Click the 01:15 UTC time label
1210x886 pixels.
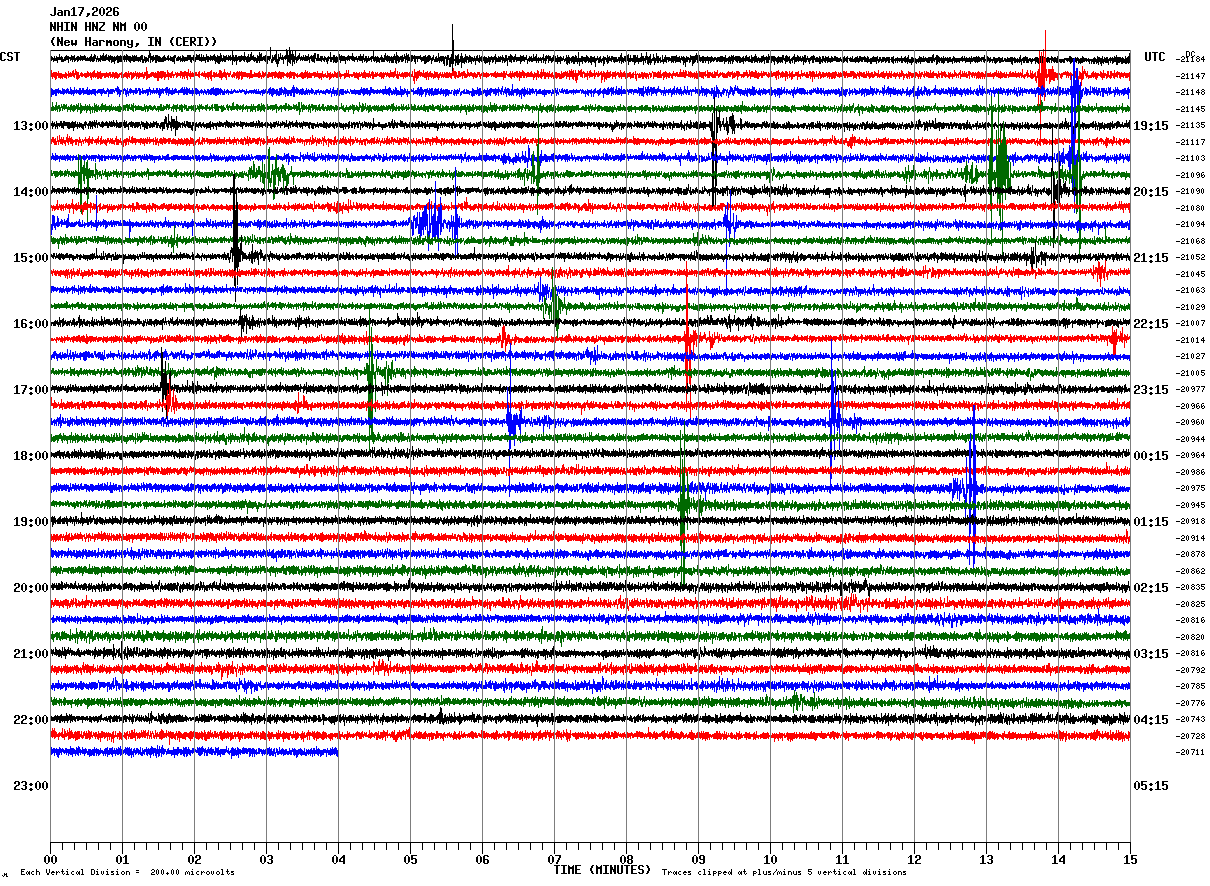click(1151, 522)
